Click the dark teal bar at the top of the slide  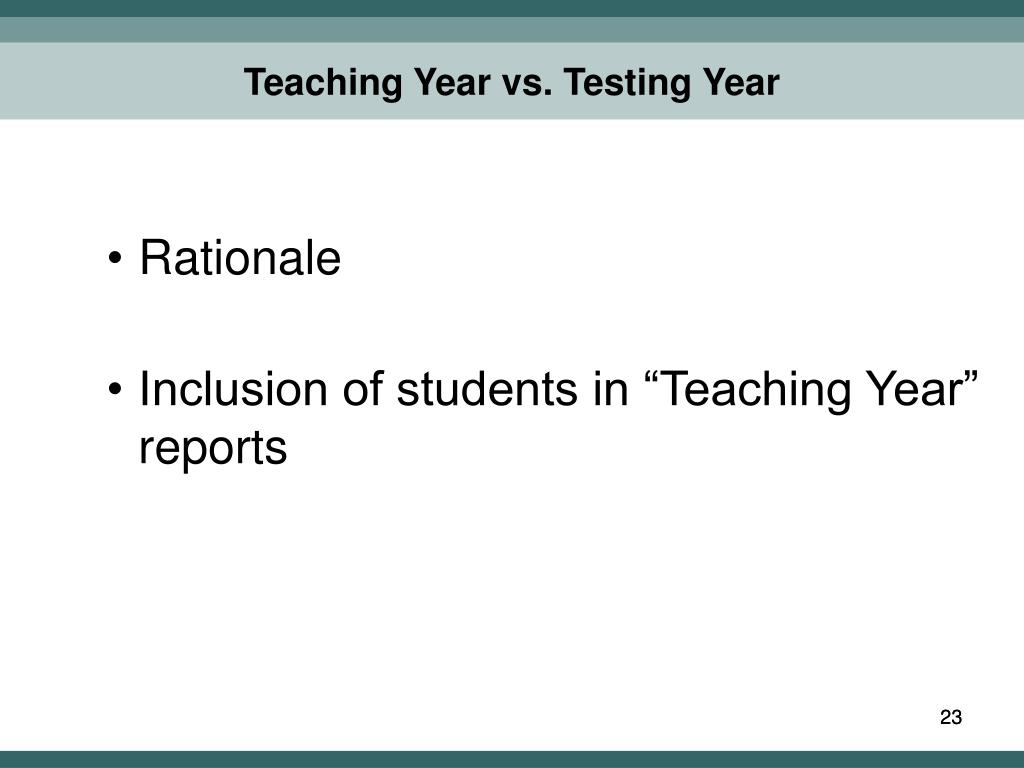tap(512, 8)
